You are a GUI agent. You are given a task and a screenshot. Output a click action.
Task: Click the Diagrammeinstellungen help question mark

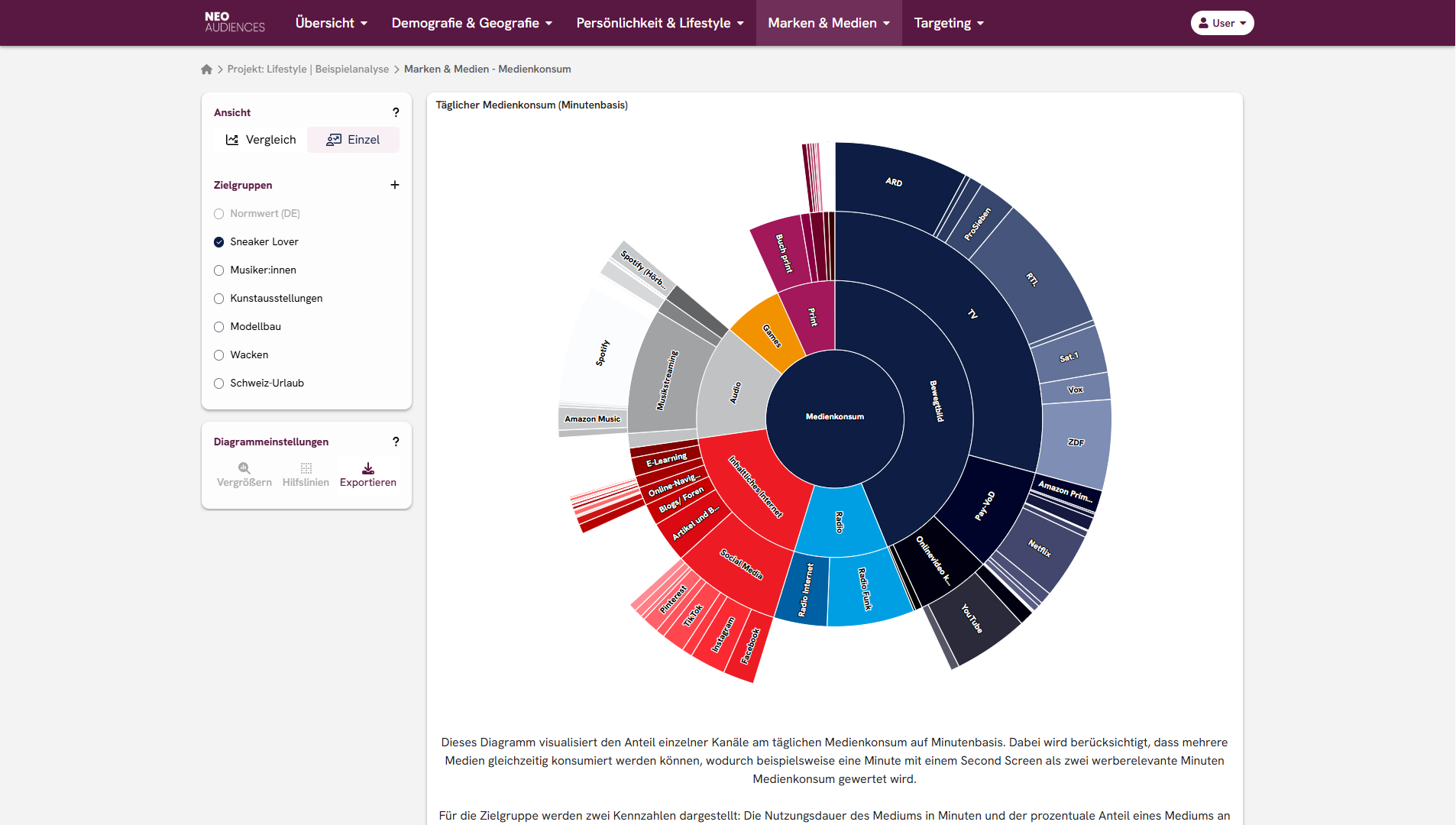point(396,442)
